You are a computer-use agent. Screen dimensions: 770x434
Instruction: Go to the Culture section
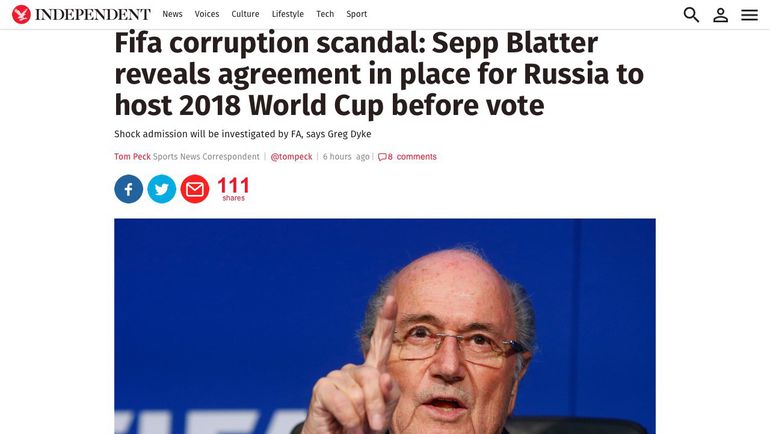coord(245,14)
